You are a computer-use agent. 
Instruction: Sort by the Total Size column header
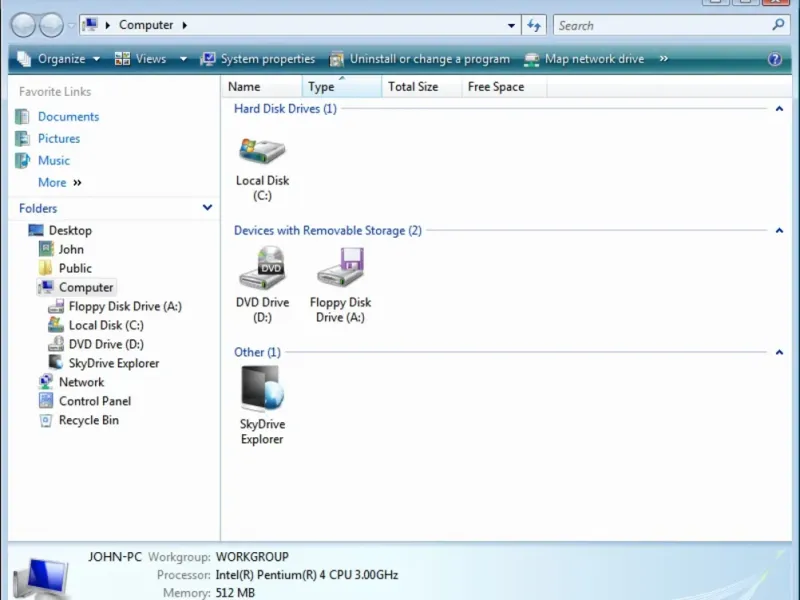click(413, 87)
